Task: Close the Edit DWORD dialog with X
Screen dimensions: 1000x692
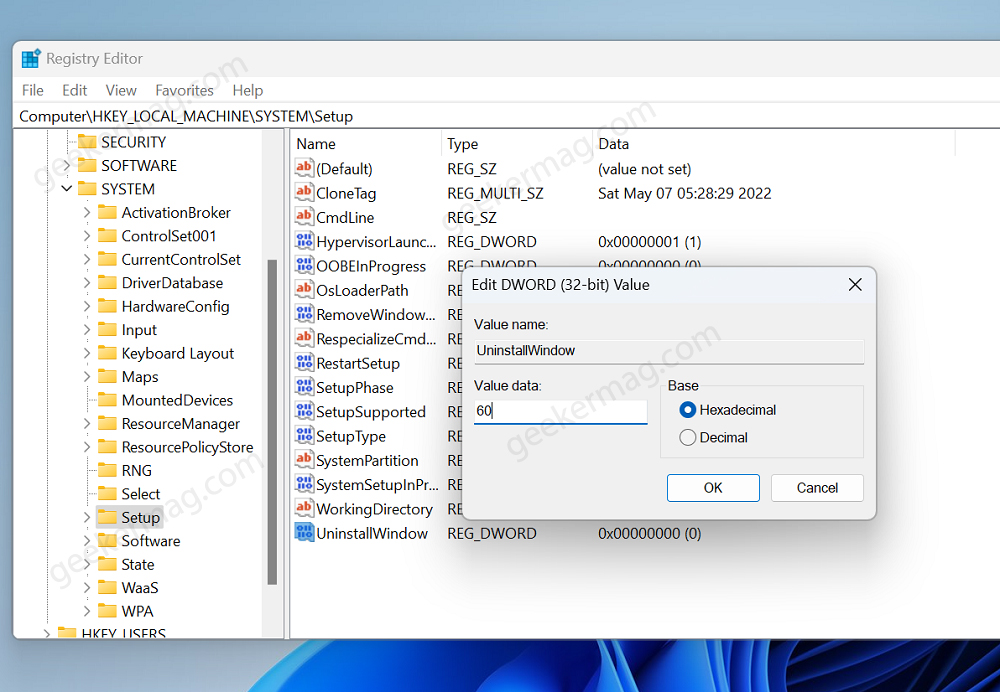Action: point(855,284)
